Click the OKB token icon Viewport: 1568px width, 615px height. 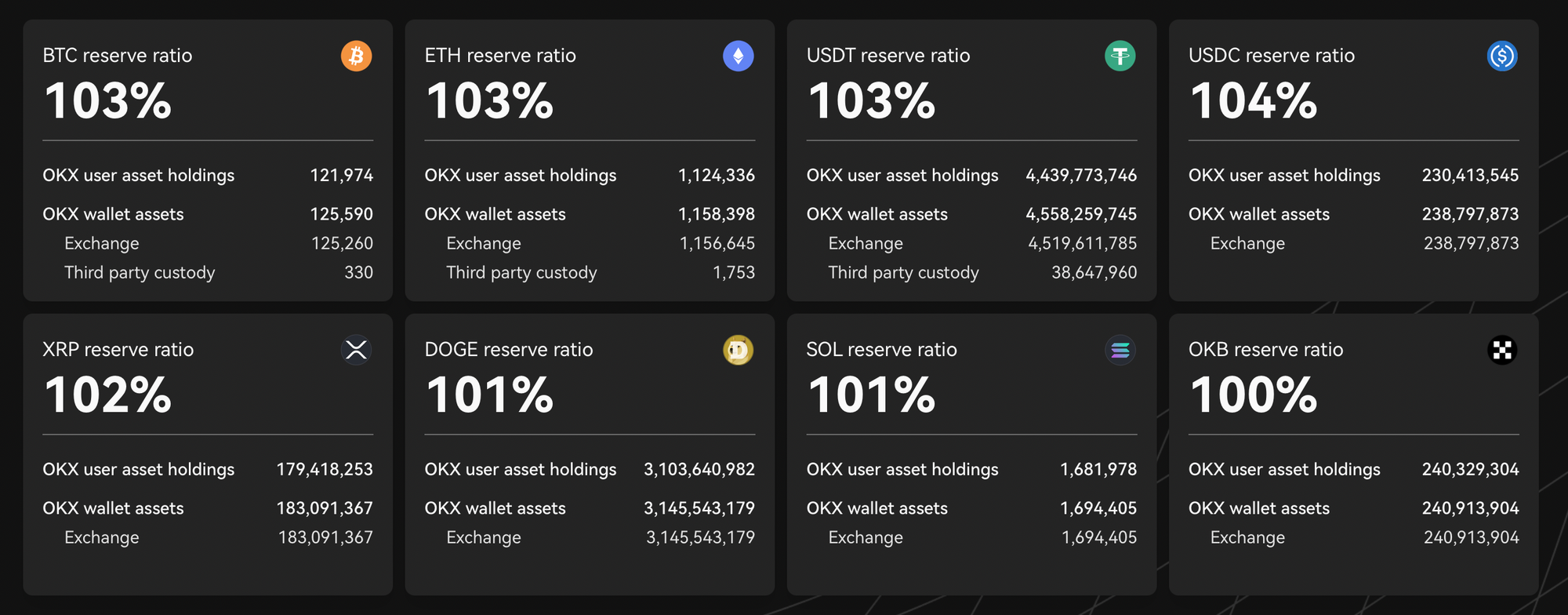click(x=1502, y=350)
